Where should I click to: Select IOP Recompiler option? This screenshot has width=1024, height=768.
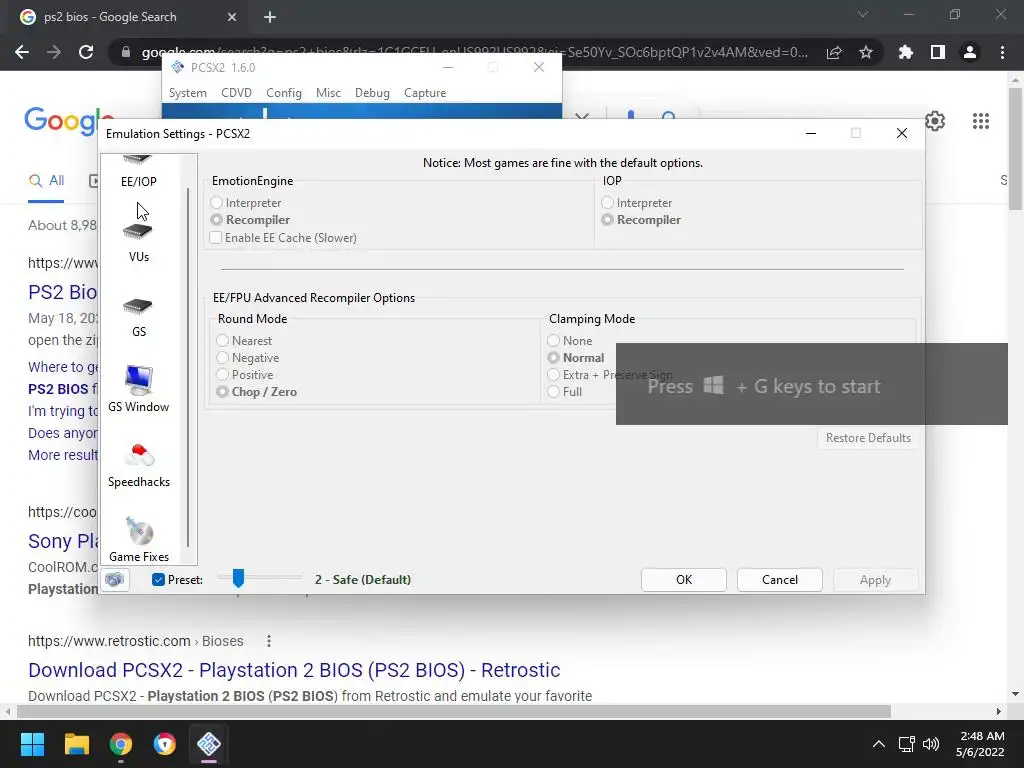click(x=641, y=220)
